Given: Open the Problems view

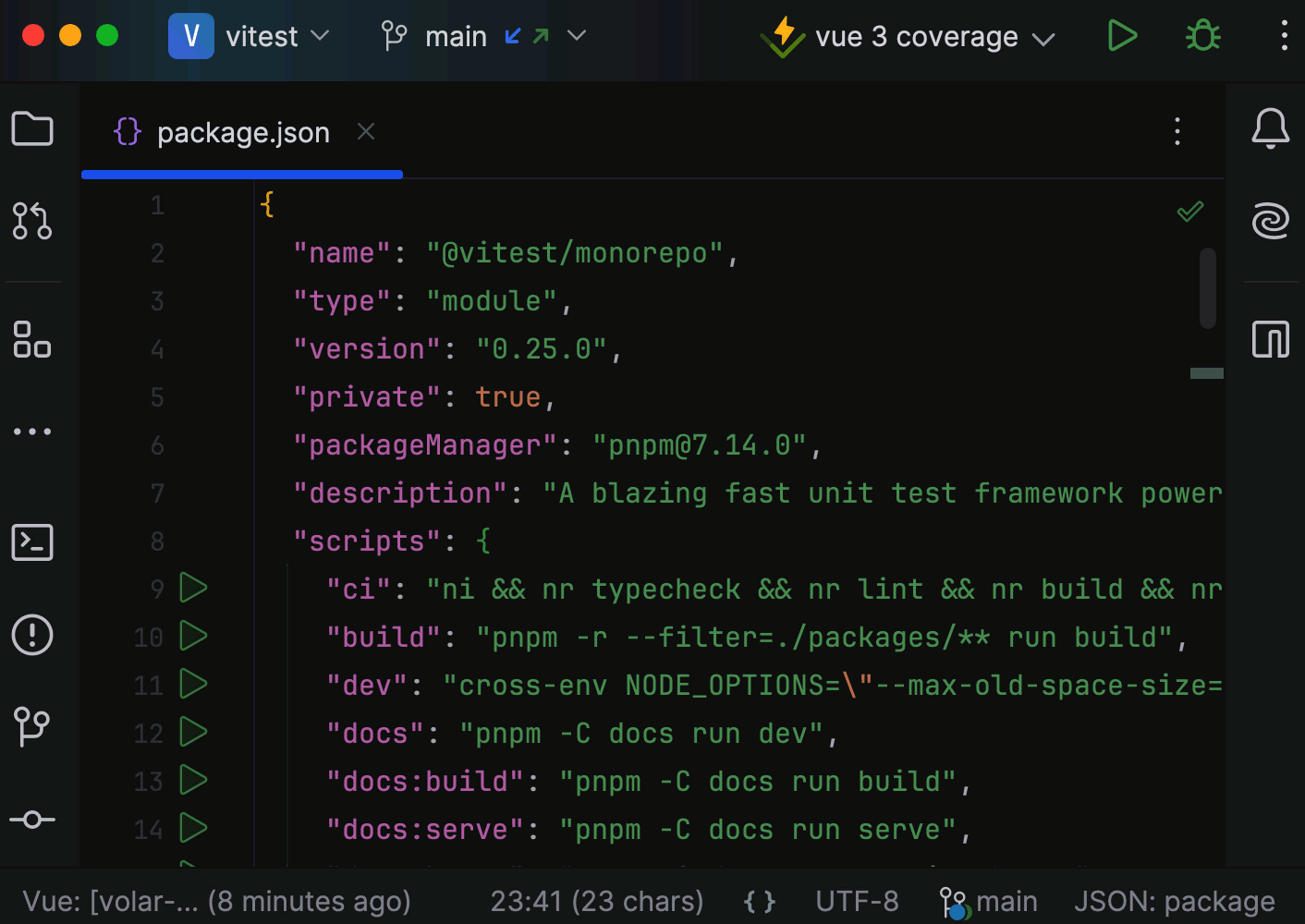Looking at the screenshot, I should coord(32,635).
